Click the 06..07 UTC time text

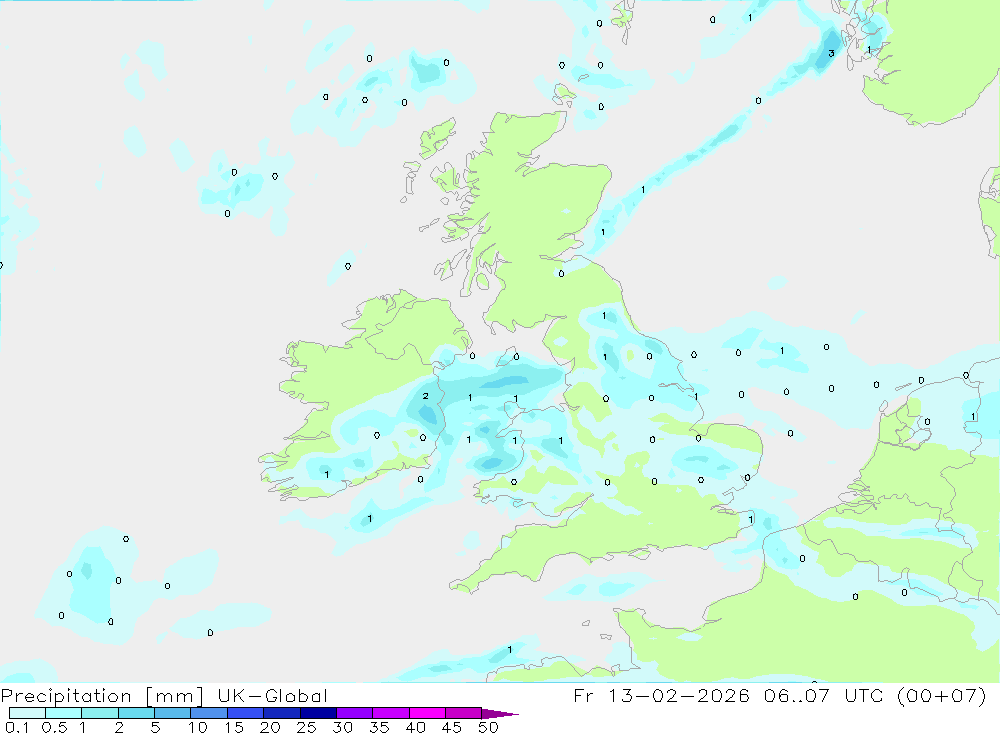click(824, 695)
